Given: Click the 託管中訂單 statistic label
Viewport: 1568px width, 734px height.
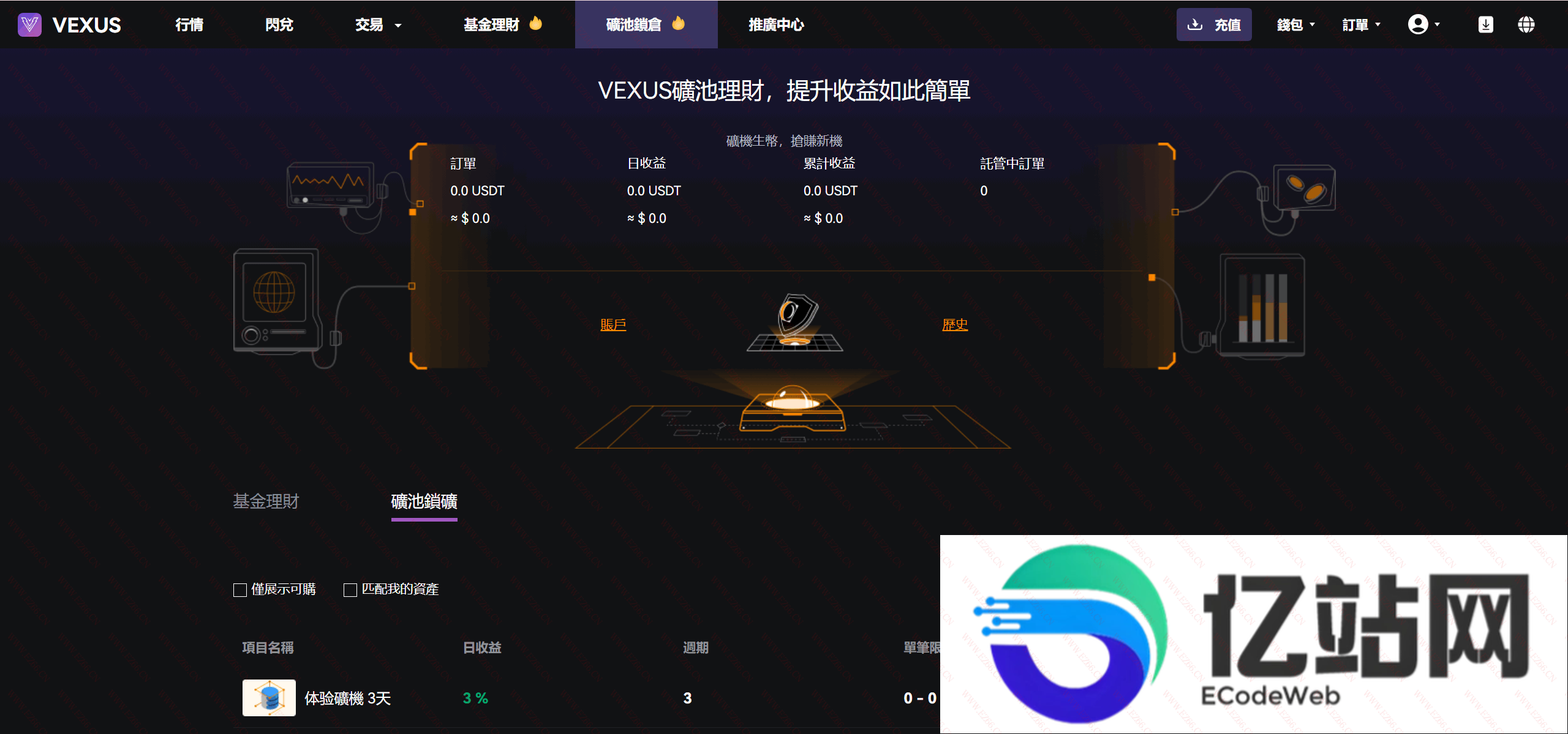Looking at the screenshot, I should pos(1012,163).
